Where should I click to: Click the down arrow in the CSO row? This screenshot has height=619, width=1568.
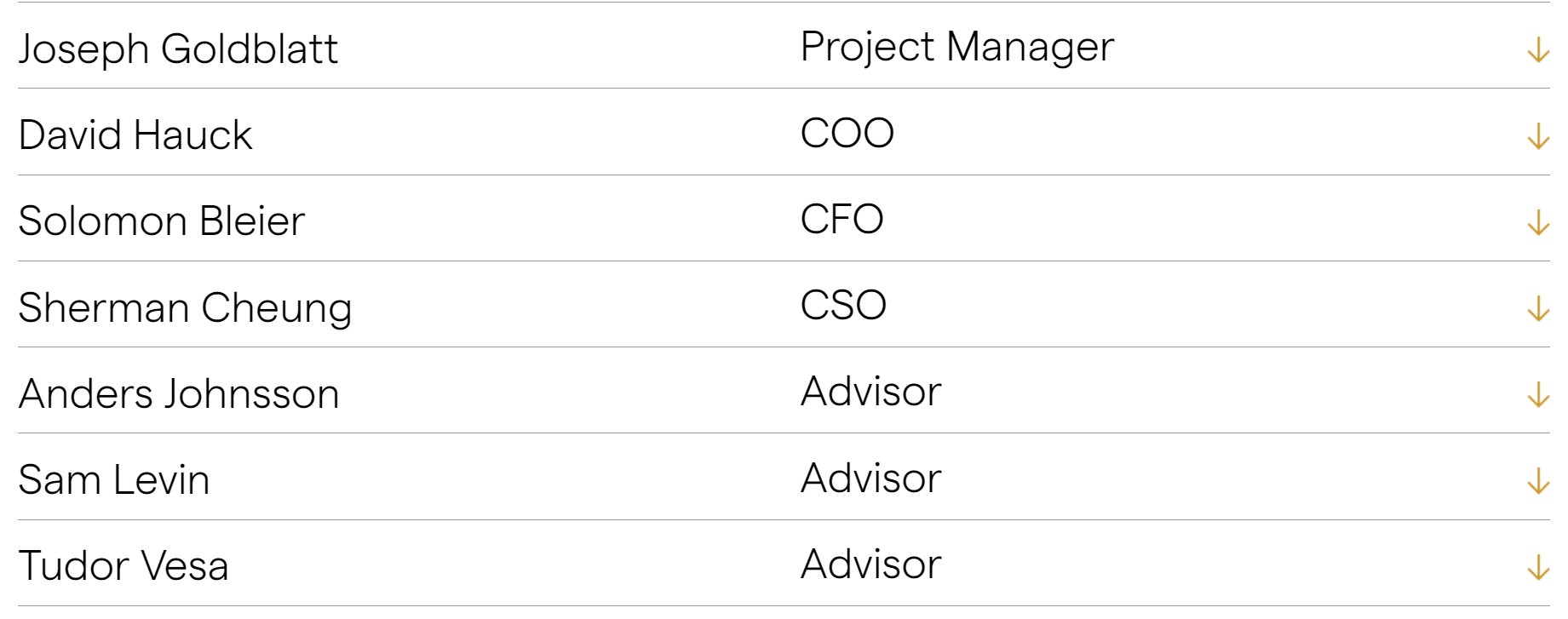click(1537, 308)
